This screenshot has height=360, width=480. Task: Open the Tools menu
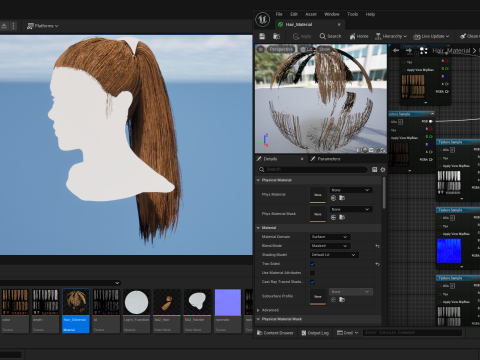(x=352, y=14)
